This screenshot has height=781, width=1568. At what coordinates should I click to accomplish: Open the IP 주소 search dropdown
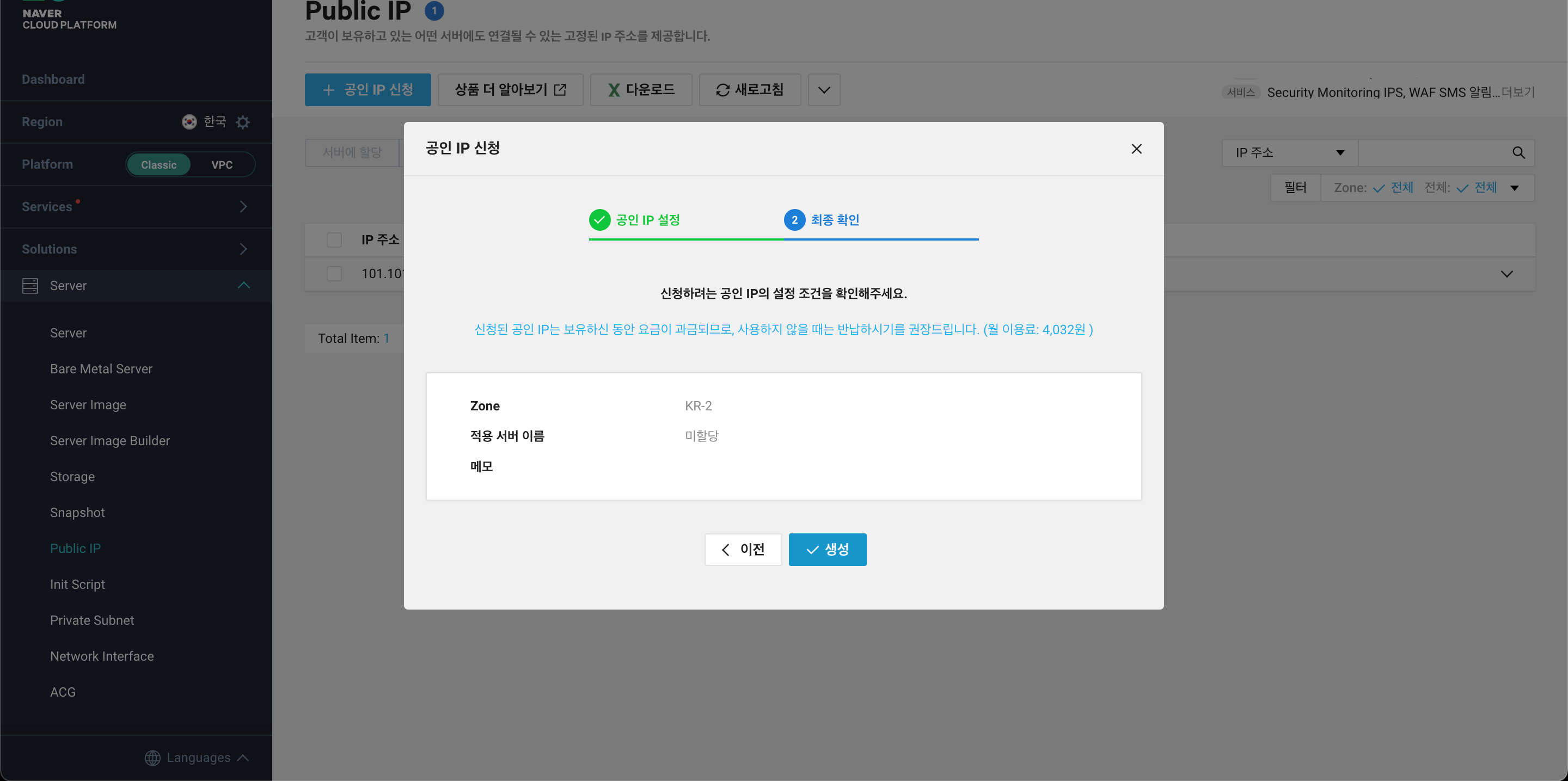pyautogui.click(x=1289, y=153)
